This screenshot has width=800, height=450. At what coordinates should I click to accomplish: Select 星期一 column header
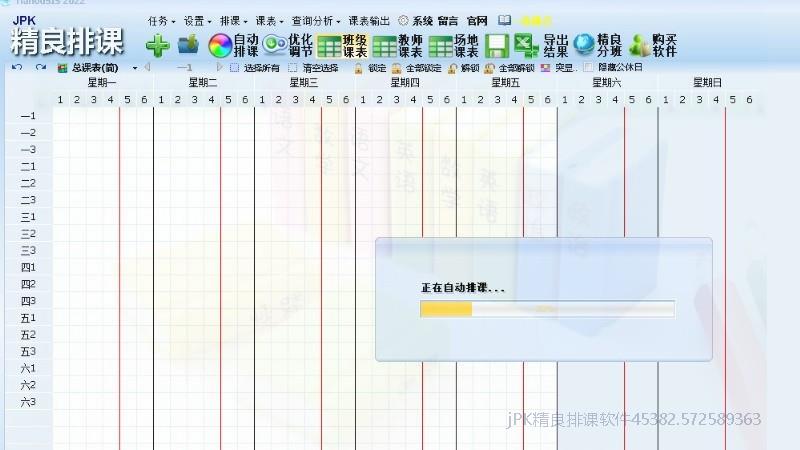pyautogui.click(x=102, y=82)
